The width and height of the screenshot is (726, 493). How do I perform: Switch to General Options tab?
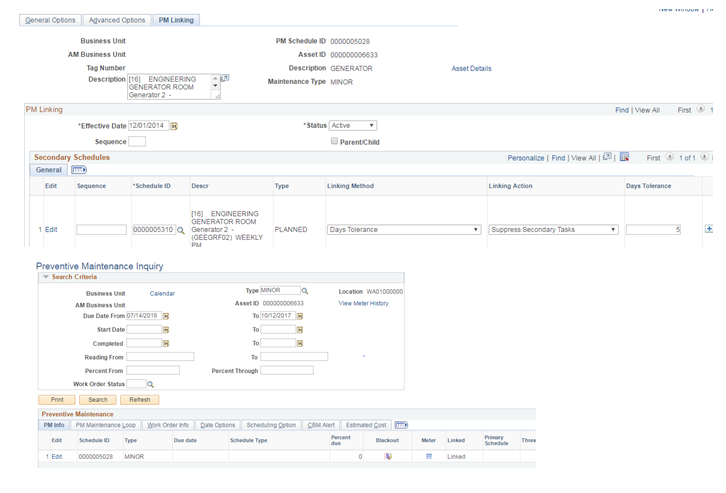point(50,20)
